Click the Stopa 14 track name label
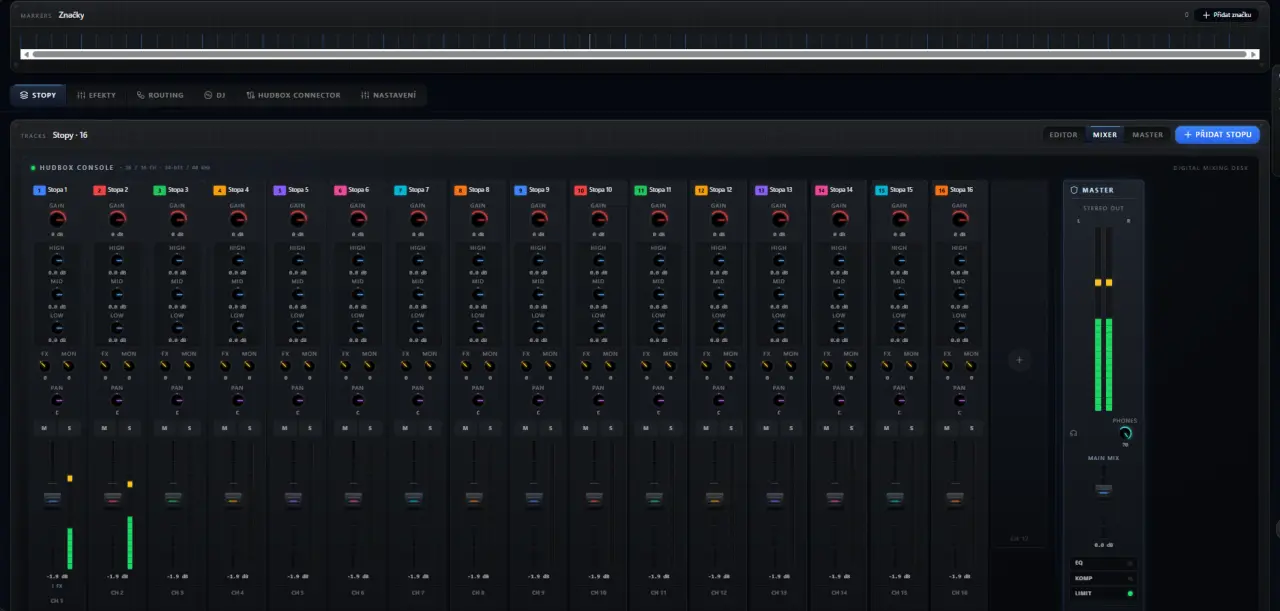The height and width of the screenshot is (611, 1280). pyautogui.click(x=841, y=190)
